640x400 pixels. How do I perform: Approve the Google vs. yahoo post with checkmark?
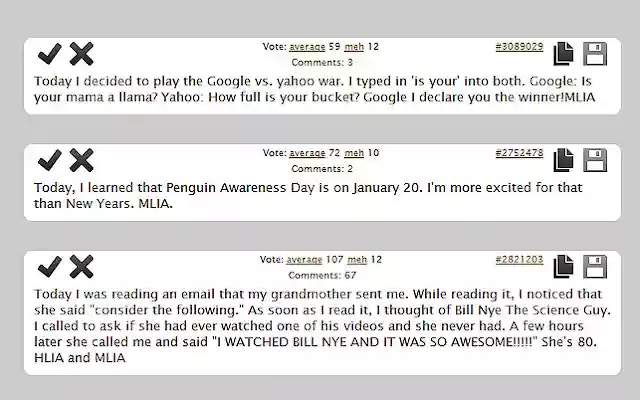pyautogui.click(x=48, y=54)
